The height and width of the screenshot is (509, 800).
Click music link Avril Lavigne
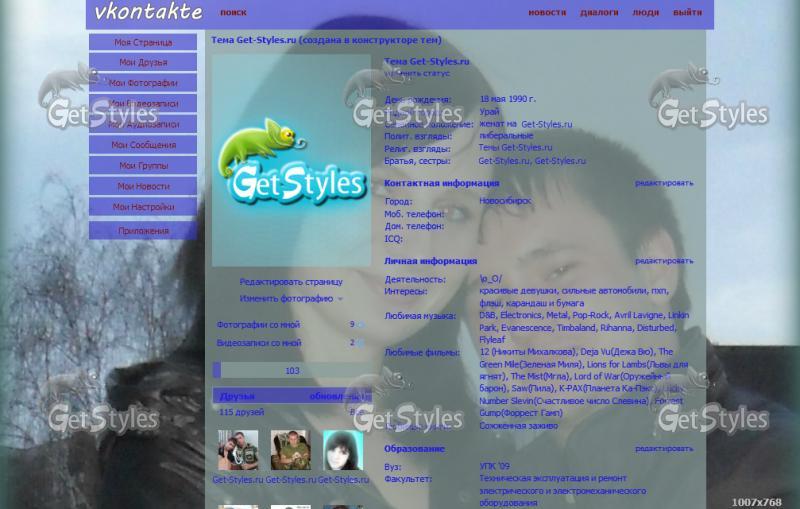(638, 315)
